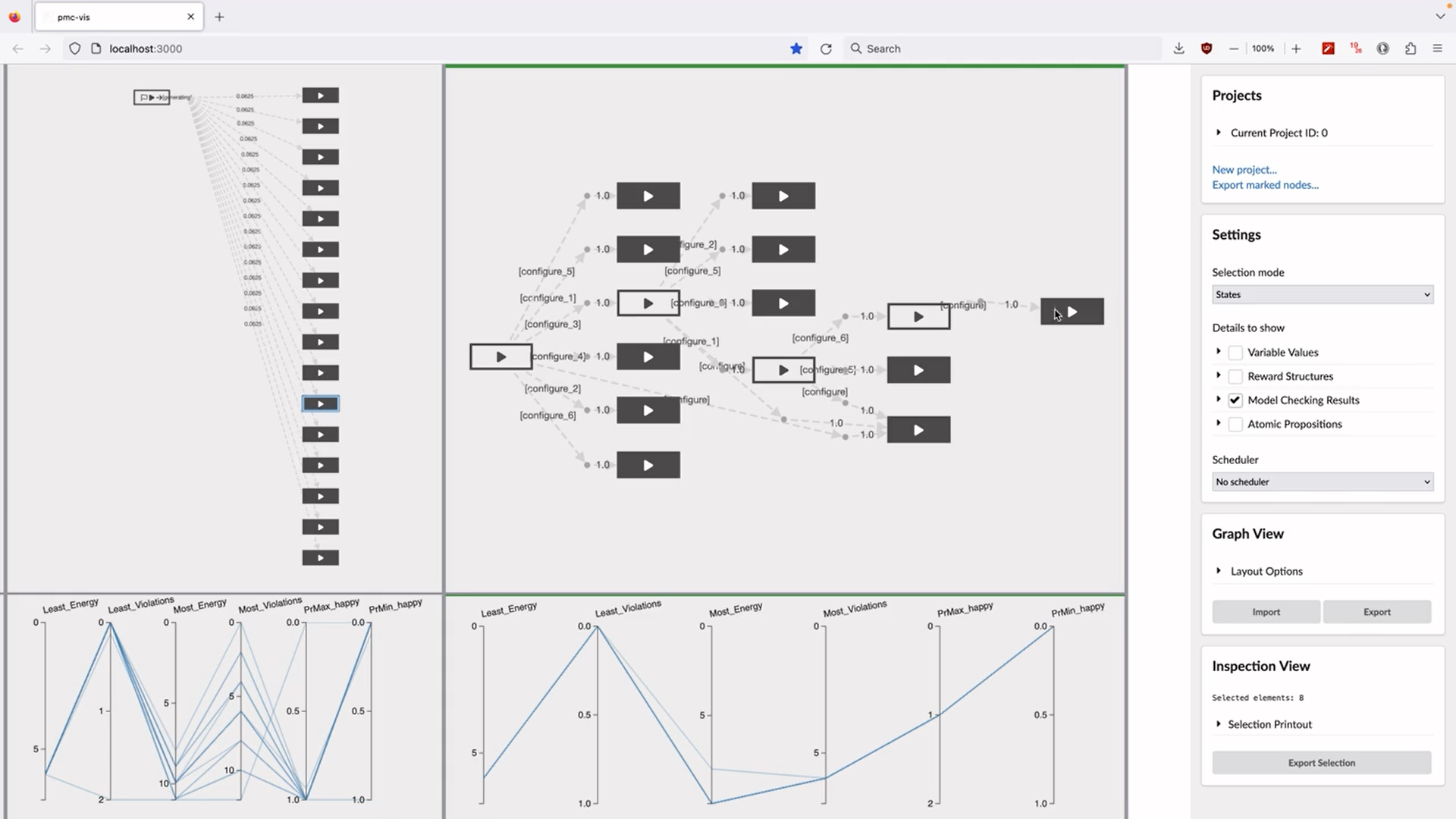This screenshot has height=819, width=1456.
Task: Click the rightmost node after the configure edge
Action: click(x=1072, y=312)
